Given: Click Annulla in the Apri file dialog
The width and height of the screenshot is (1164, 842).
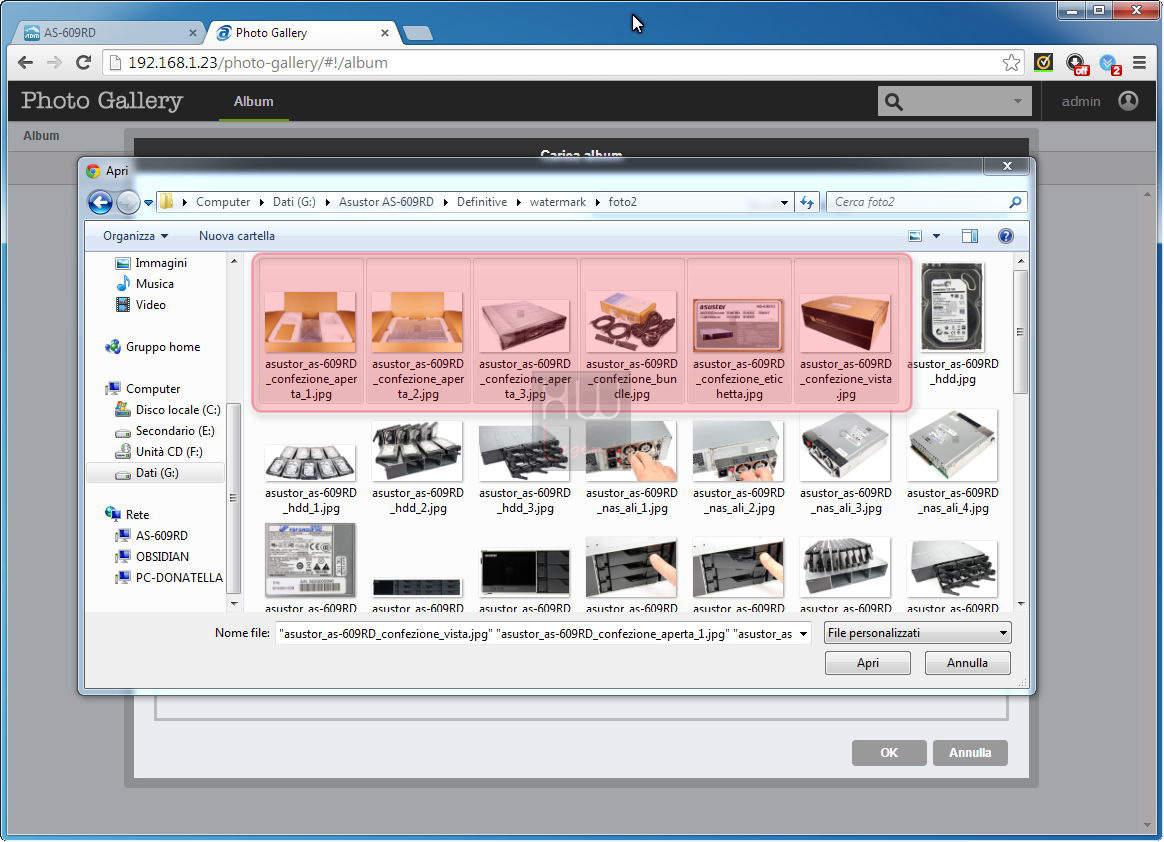Looking at the screenshot, I should [x=967, y=663].
